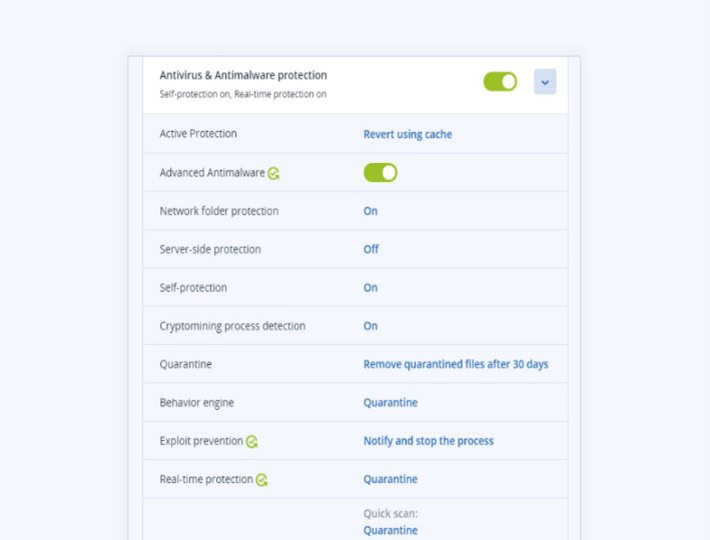Select the Active Protection row label
This screenshot has height=540, width=710.
pyautogui.click(x=198, y=134)
